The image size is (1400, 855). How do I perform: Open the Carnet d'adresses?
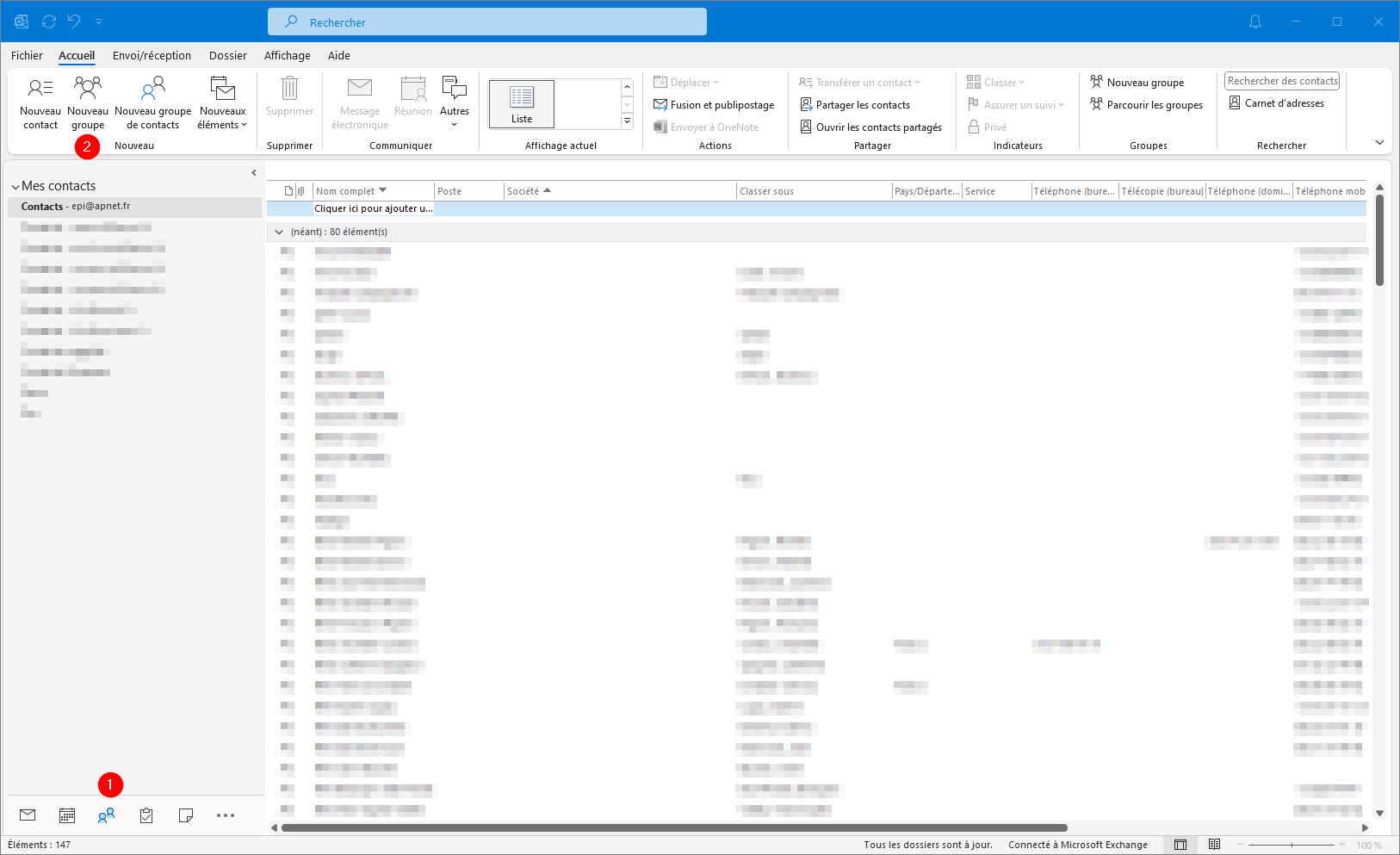pos(1277,103)
